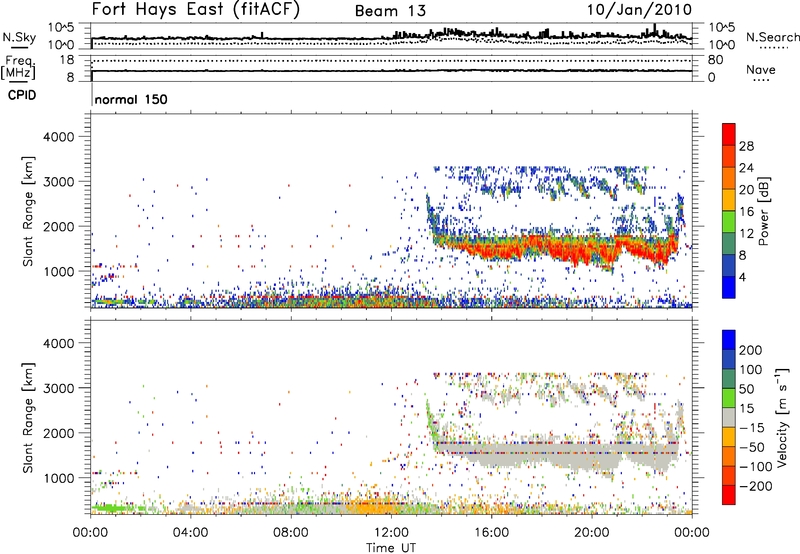Click the "80" Nave tick label

point(715,60)
